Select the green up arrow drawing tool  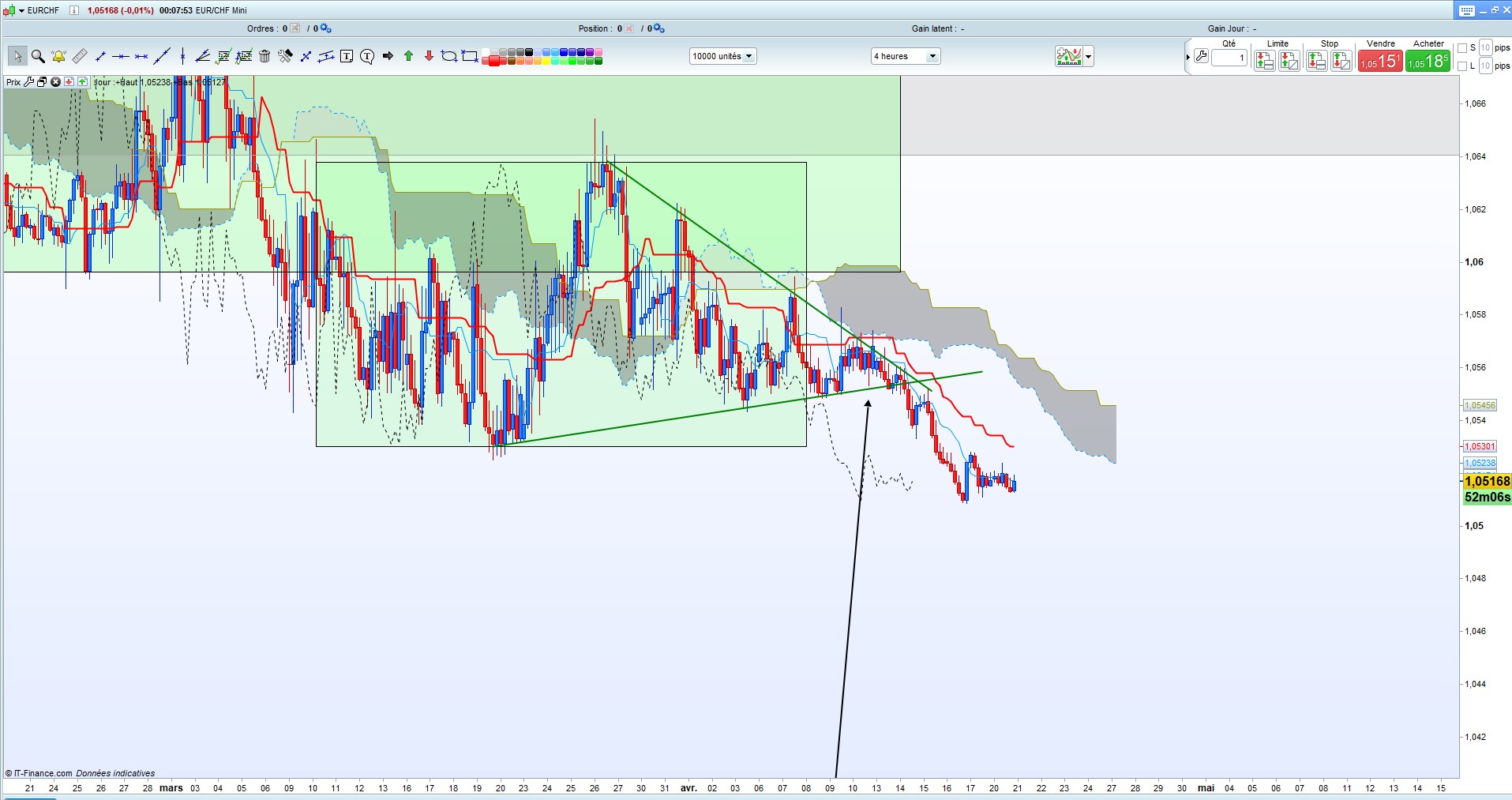point(408,56)
